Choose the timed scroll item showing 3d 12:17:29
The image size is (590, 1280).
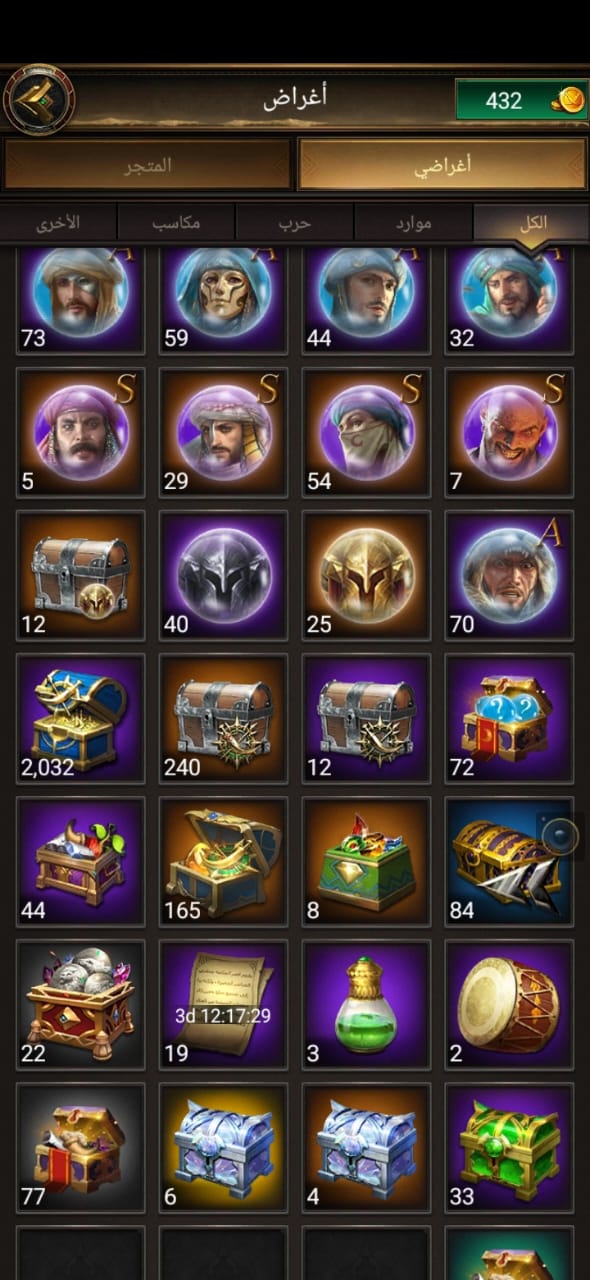pyautogui.click(x=224, y=1005)
